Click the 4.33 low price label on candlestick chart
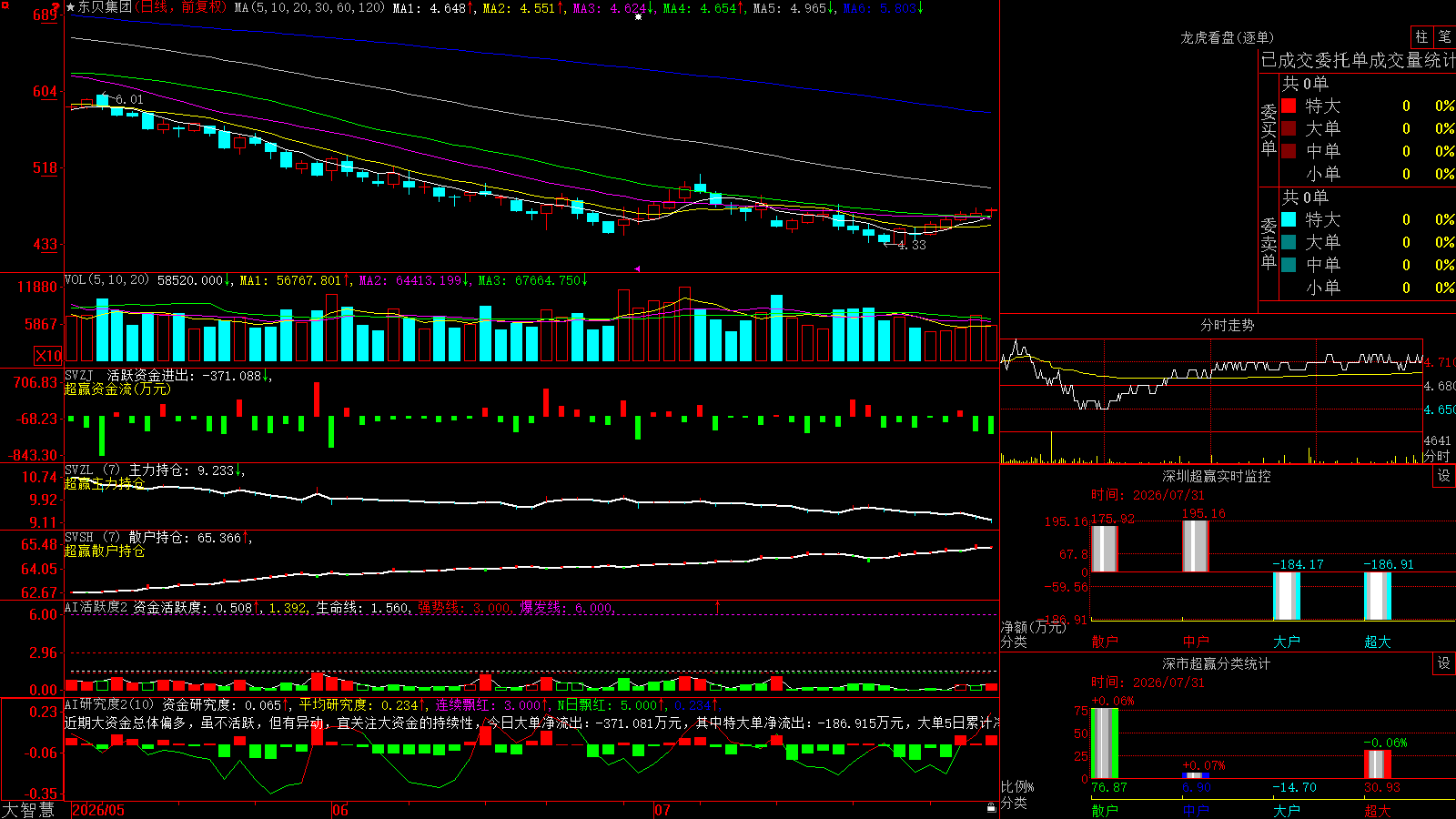Viewport: 1456px width, 819px height. click(x=911, y=245)
